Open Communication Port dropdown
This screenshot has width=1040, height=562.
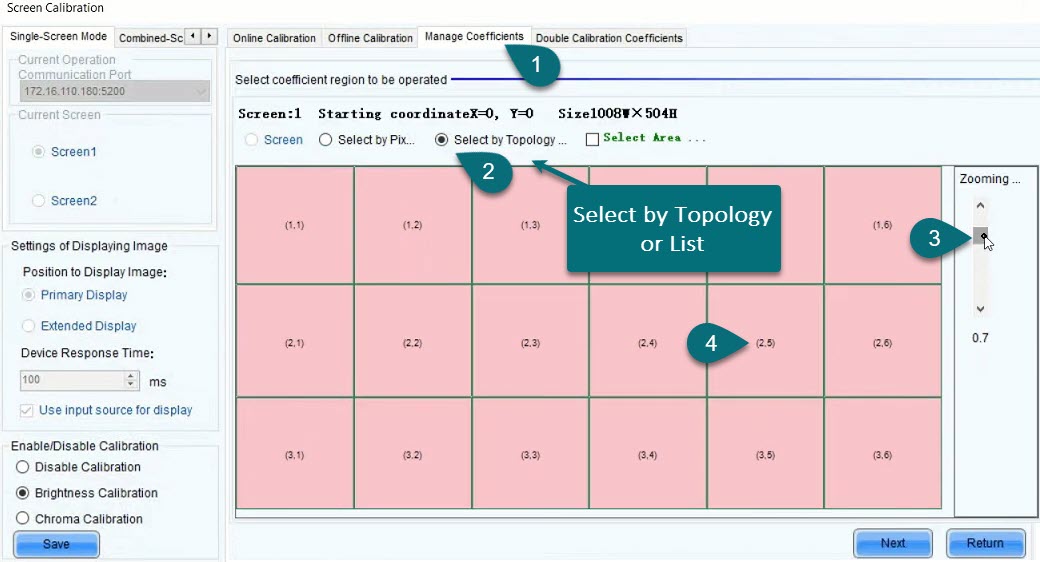pos(201,91)
